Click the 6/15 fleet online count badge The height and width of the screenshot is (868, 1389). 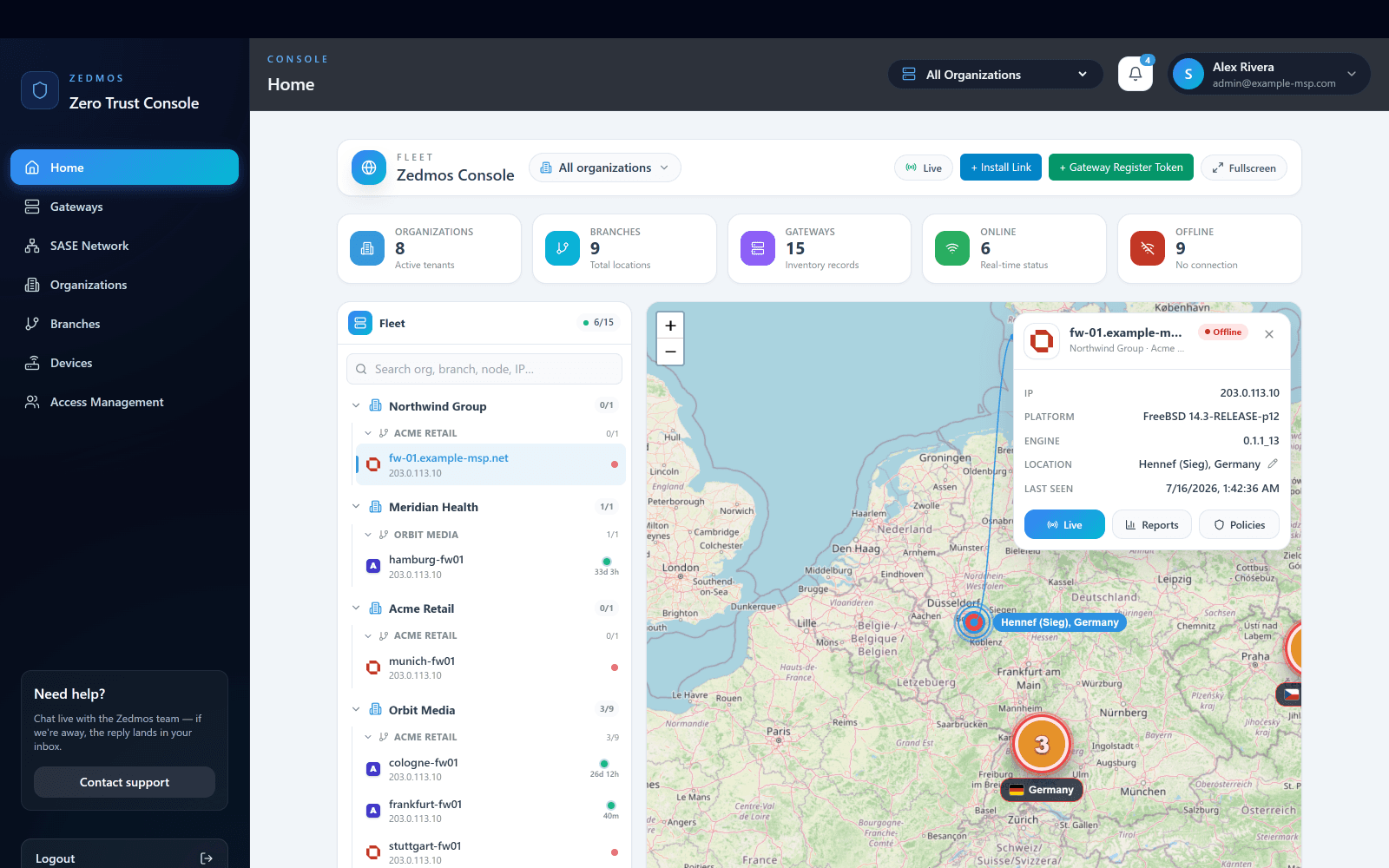[x=598, y=322]
